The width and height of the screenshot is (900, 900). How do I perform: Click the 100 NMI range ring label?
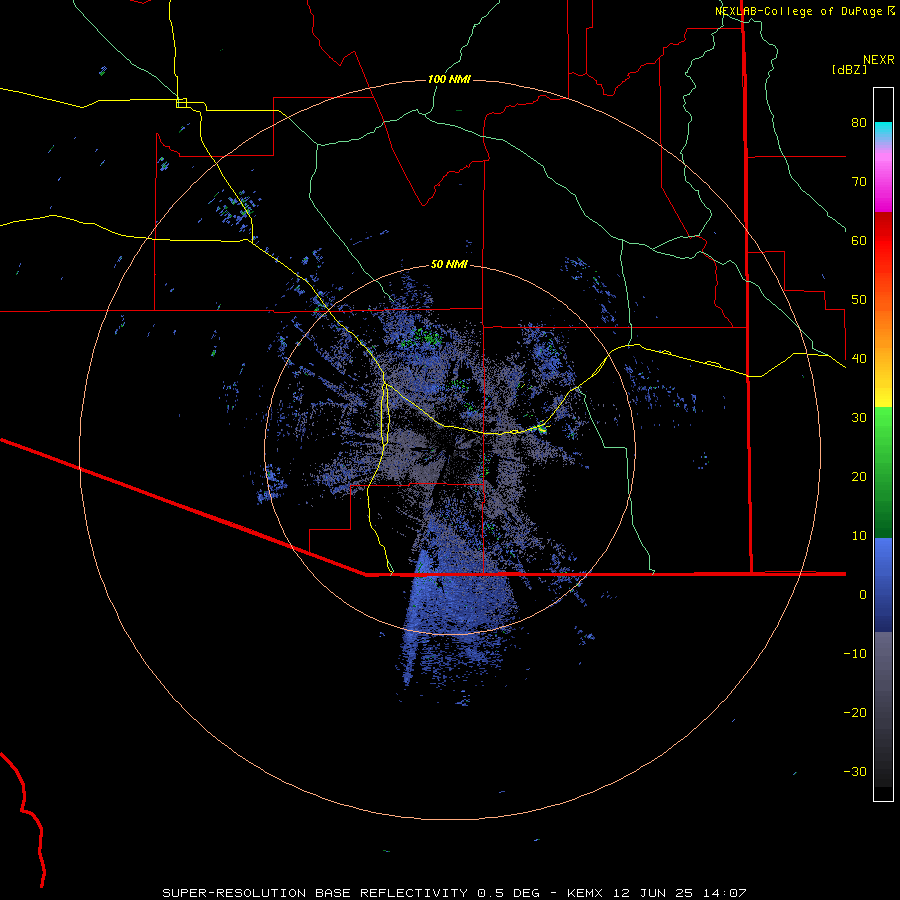449,79
